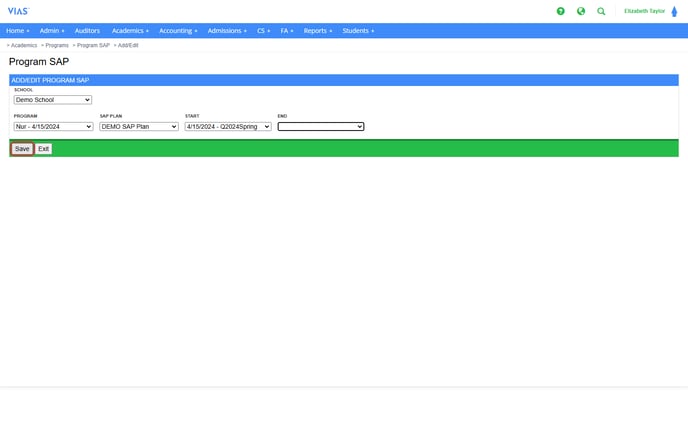This screenshot has width=688, height=421.
Task: Click the green globe icon
Action: [x=581, y=11]
